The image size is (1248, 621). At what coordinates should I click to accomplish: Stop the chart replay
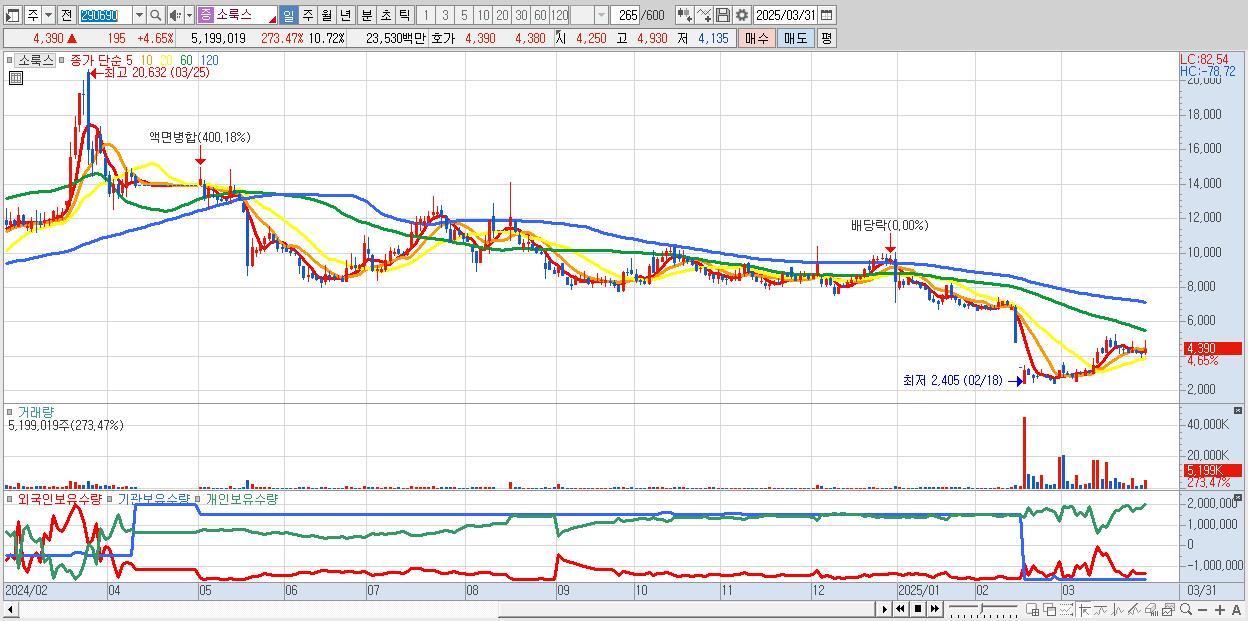point(918,609)
